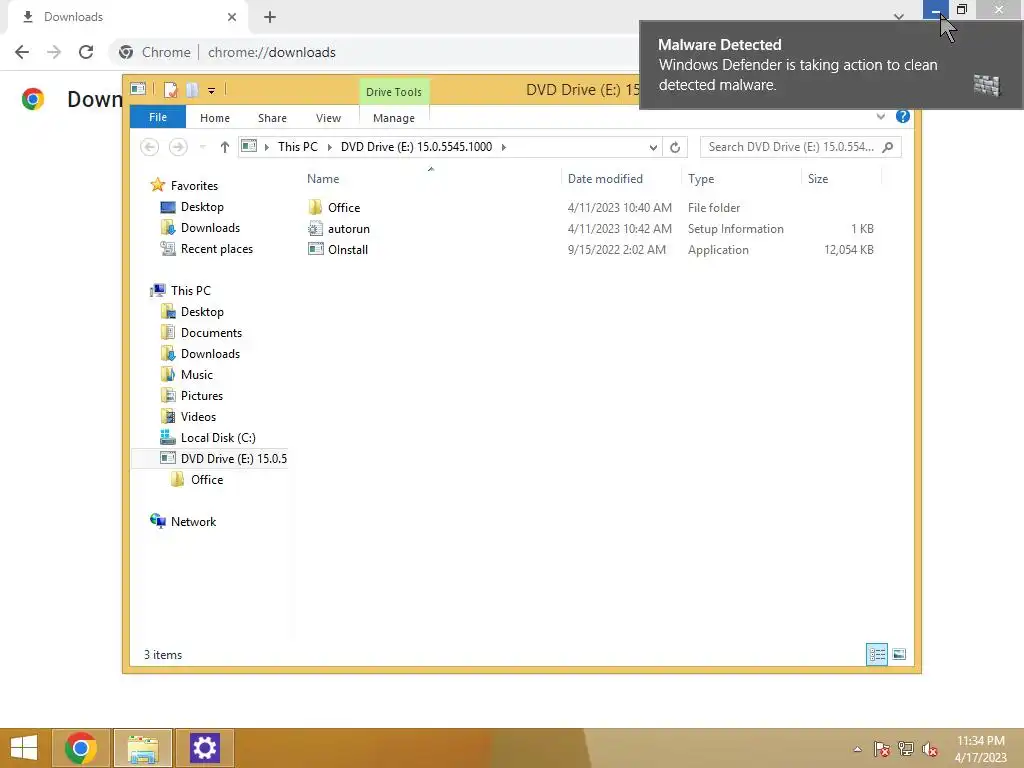Select This PC in address breadcrumb
Image resolution: width=1024 pixels, height=768 pixels.
click(x=297, y=147)
